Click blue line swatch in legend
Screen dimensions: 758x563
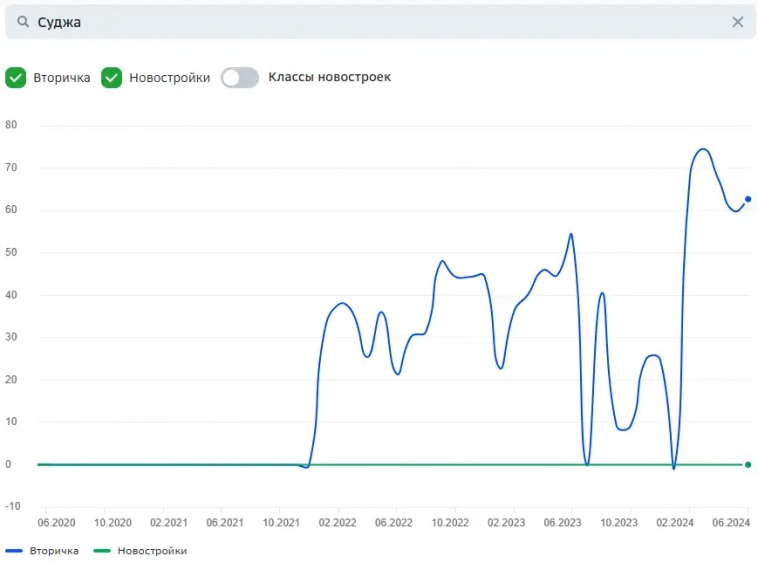coord(14,551)
